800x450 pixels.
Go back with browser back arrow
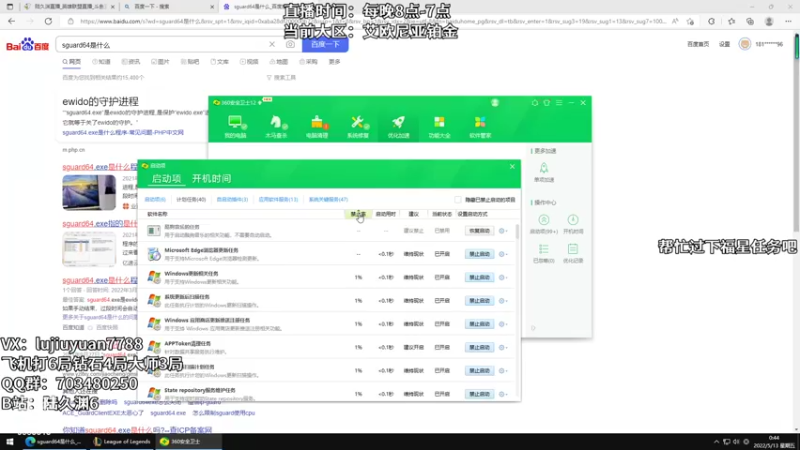[x=12, y=21]
